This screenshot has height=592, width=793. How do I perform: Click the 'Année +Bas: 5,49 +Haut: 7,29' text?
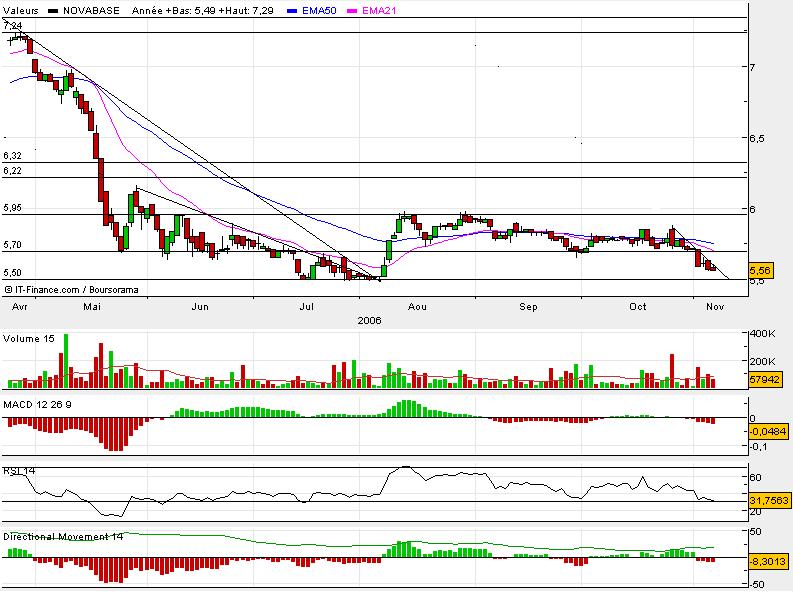click(203, 10)
